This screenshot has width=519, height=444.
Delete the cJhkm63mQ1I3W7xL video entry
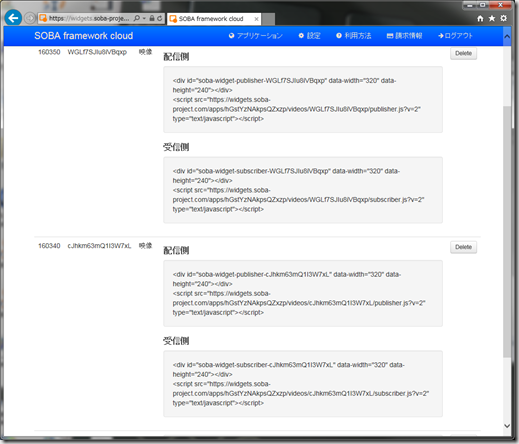click(x=463, y=247)
